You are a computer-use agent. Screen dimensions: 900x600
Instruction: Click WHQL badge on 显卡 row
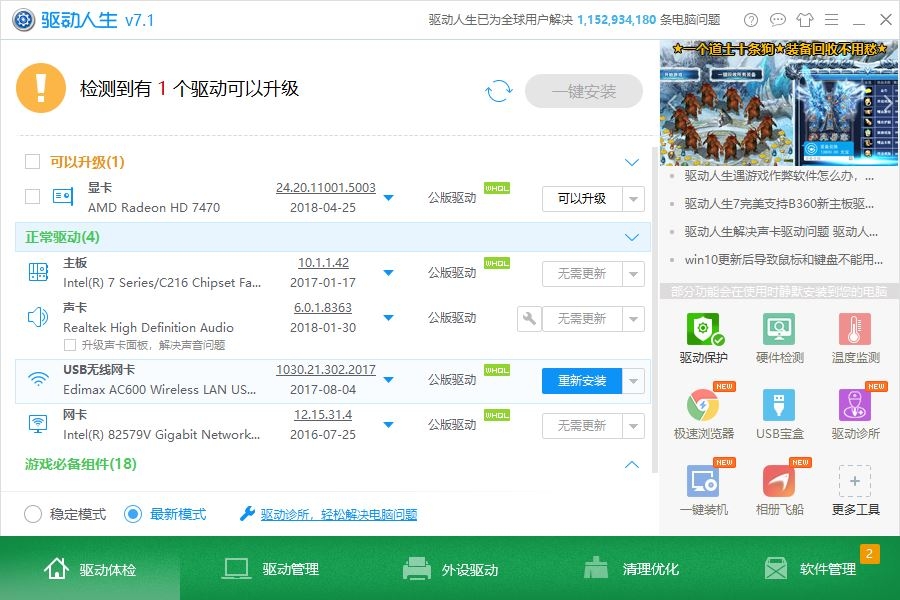click(497, 188)
